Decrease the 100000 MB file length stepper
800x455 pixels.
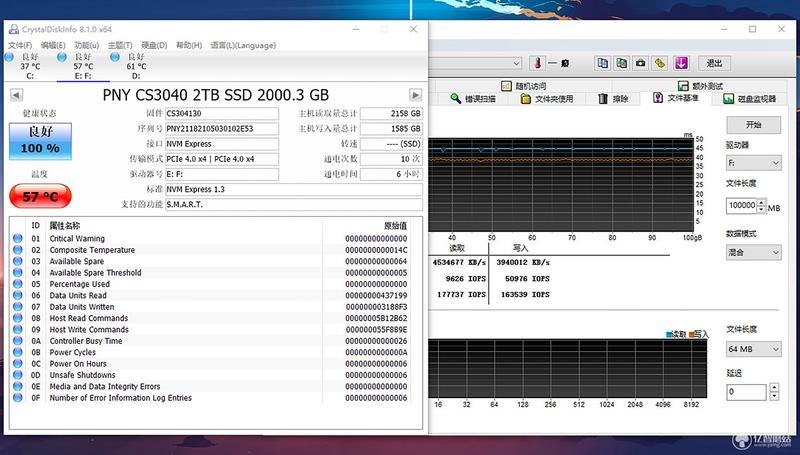[761, 209]
